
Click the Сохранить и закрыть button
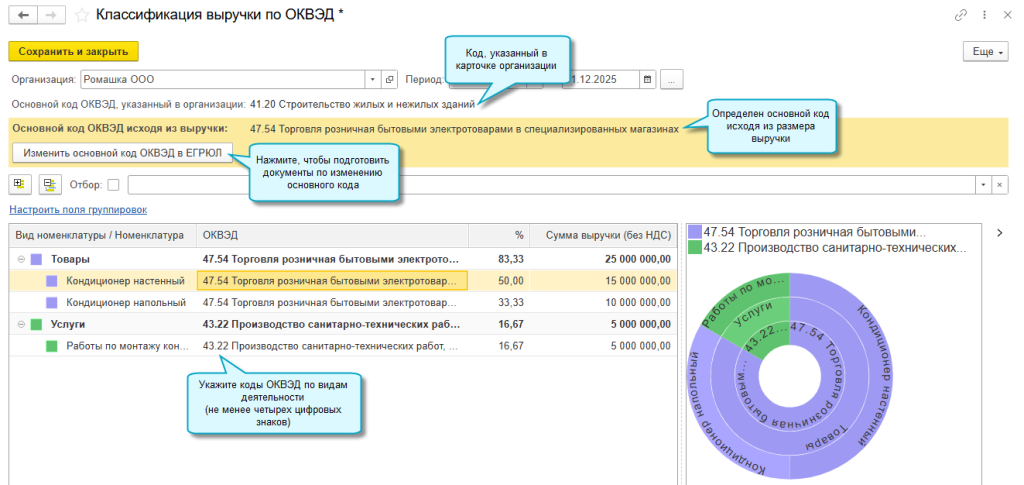(x=73, y=51)
